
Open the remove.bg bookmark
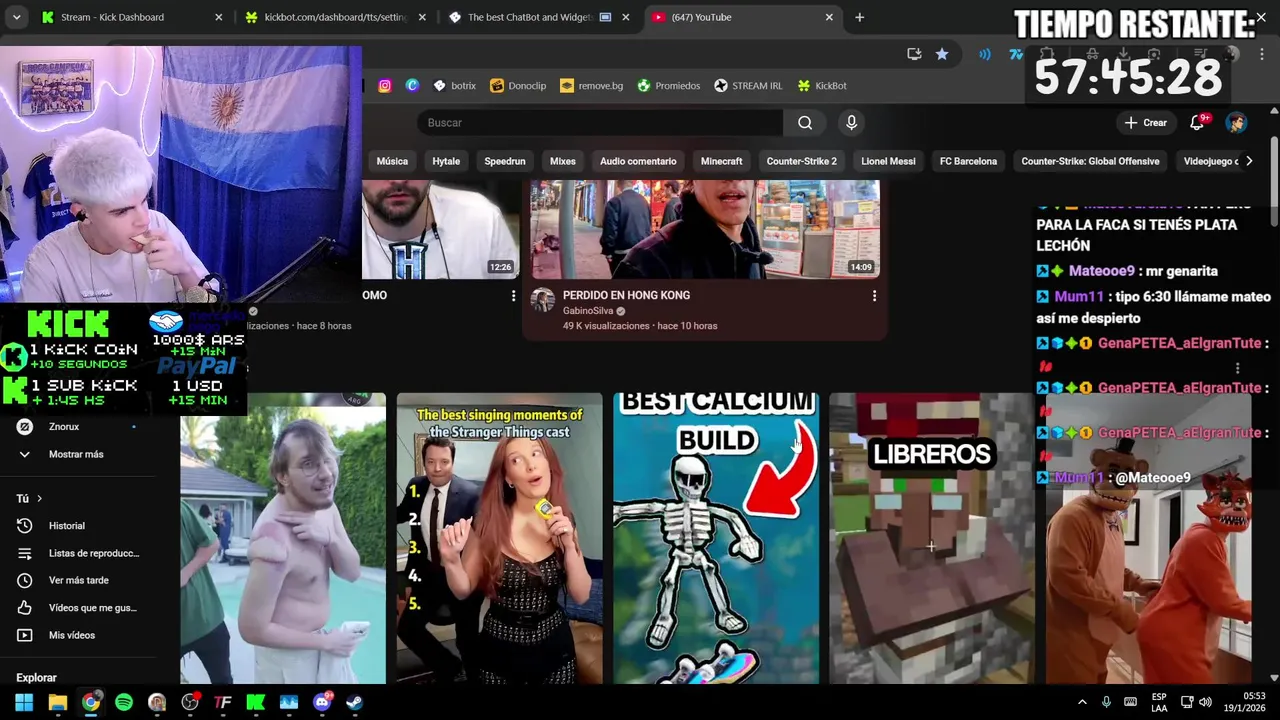click(x=591, y=86)
